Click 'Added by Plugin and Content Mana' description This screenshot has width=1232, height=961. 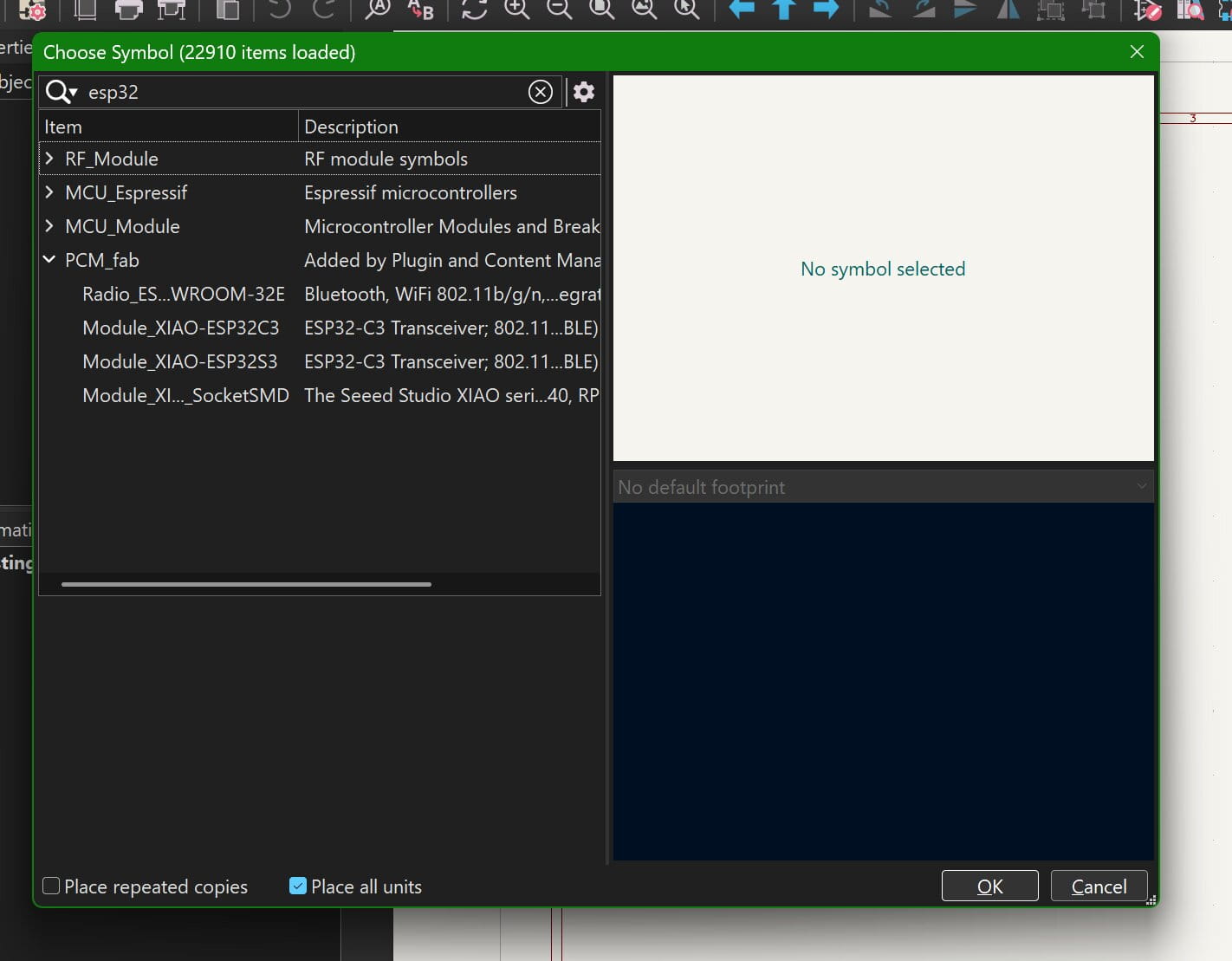[x=451, y=260]
